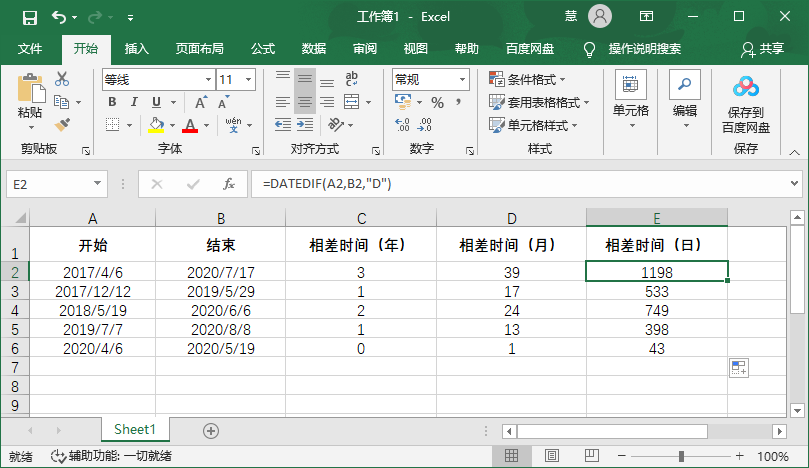This screenshot has width=809, height=468.
Task: Open the 文件 menu
Action: pyautogui.click(x=30, y=48)
